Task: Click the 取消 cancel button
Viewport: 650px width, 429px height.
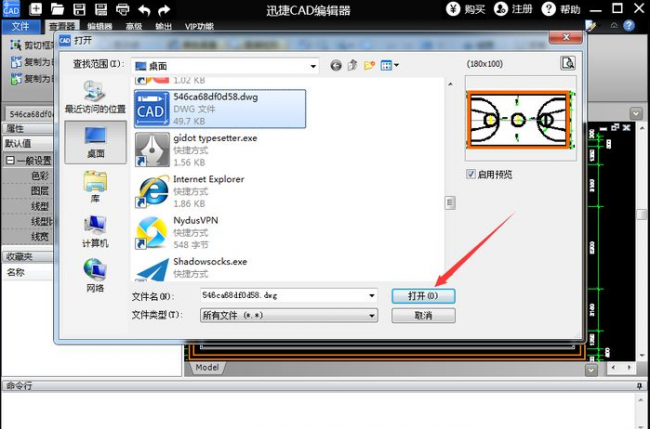Action: 423,315
